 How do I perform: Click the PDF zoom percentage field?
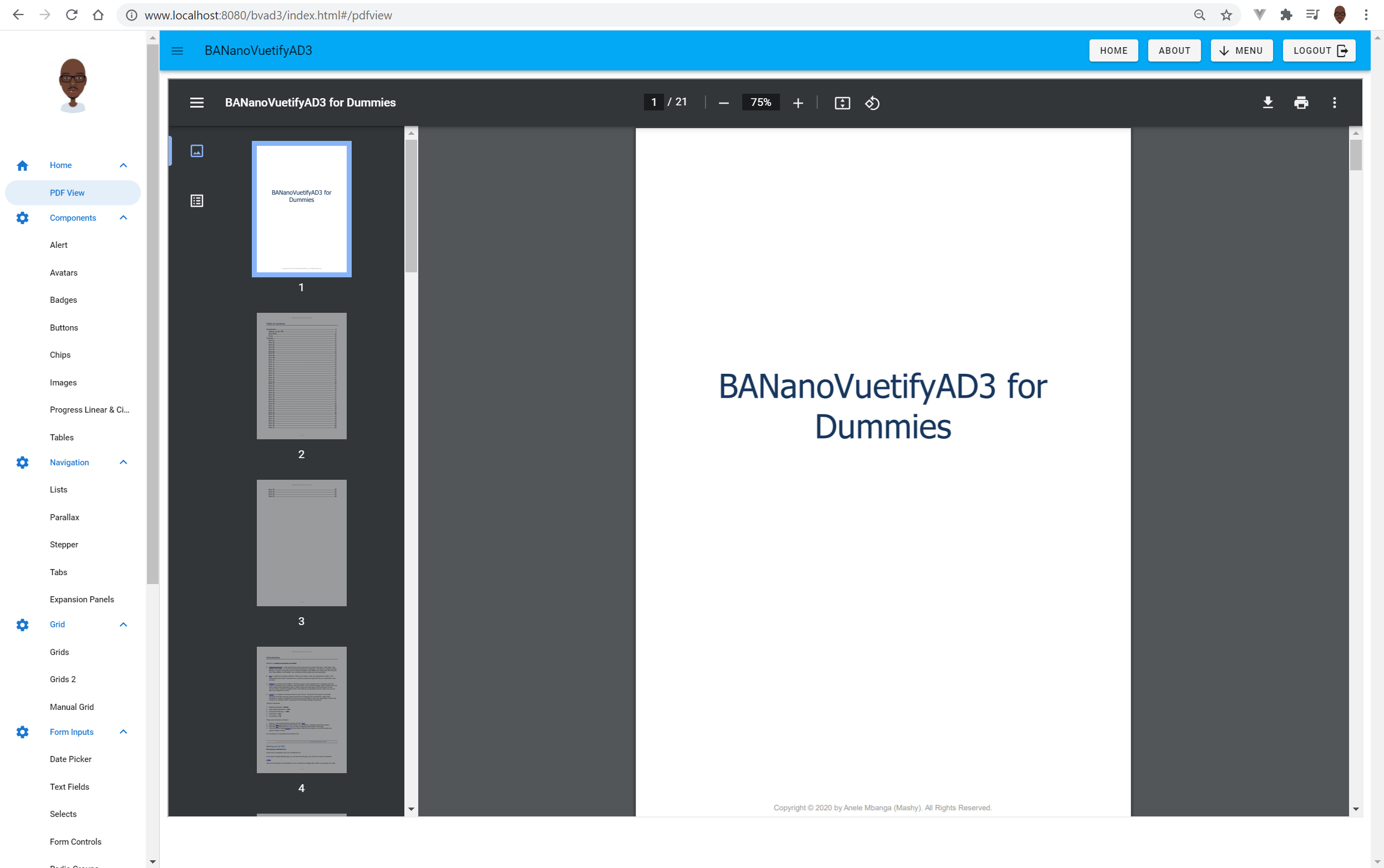[760, 102]
